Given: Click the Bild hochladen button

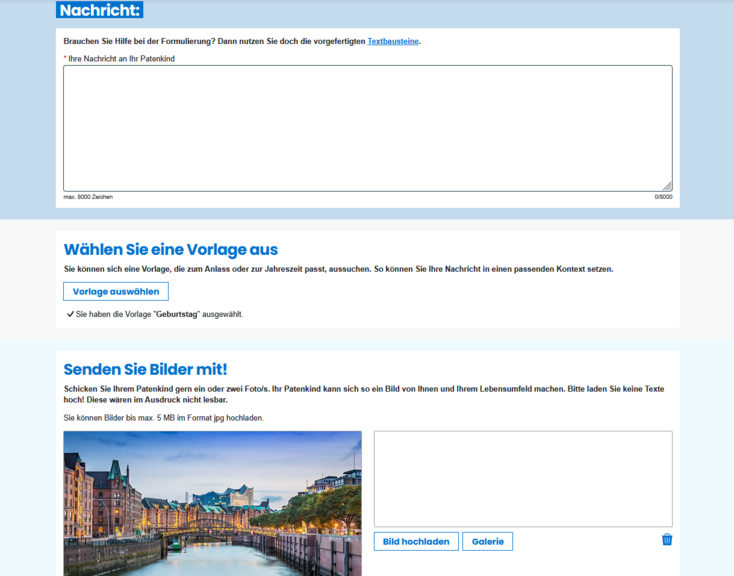Looking at the screenshot, I should point(416,541).
